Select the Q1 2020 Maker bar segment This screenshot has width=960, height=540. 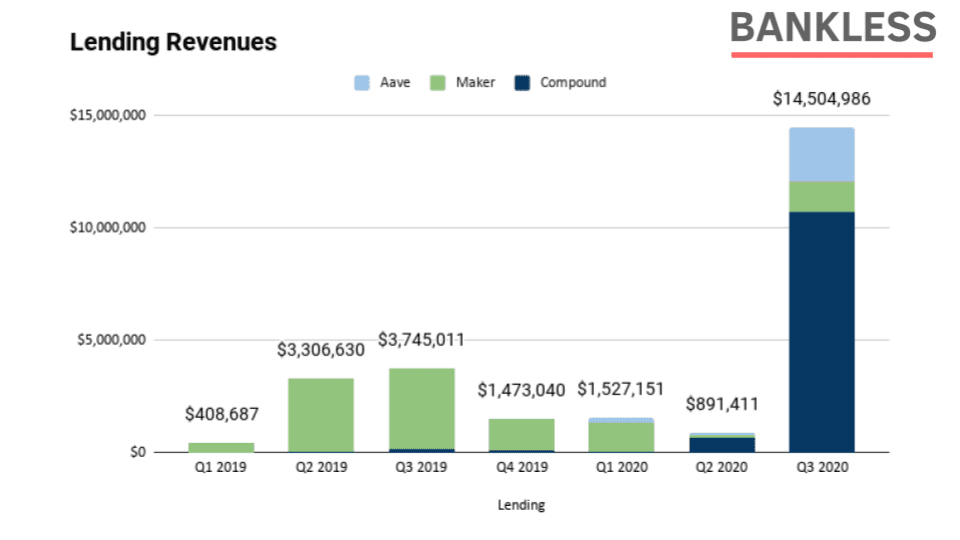[621, 437]
